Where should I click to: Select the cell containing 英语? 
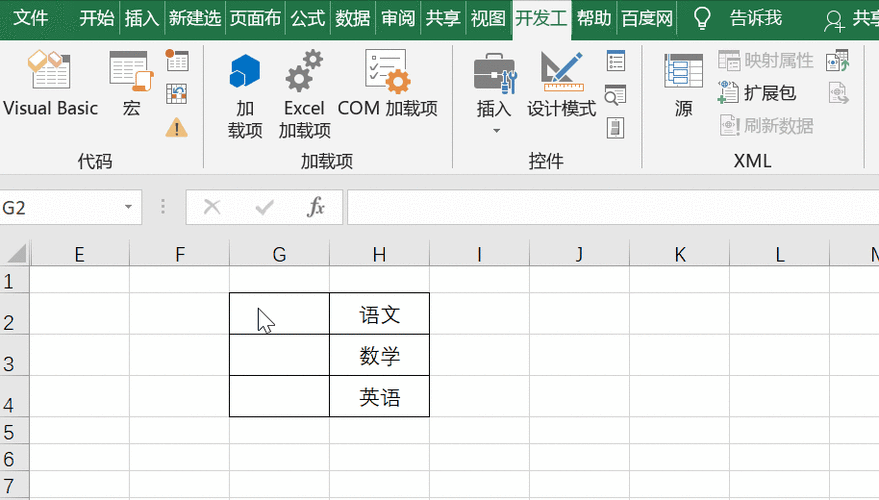coord(380,396)
